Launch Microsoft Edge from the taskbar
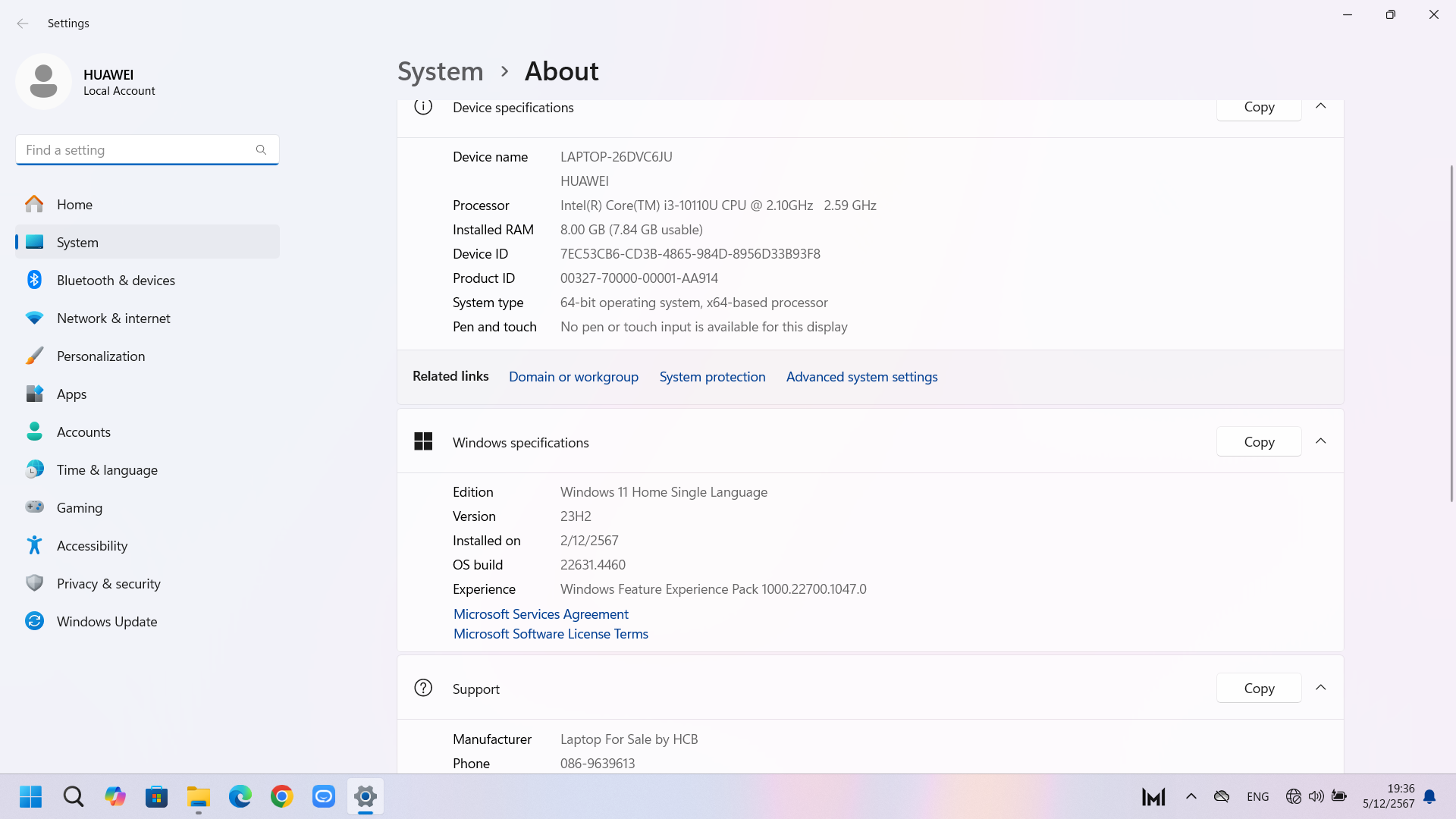 coord(240,796)
